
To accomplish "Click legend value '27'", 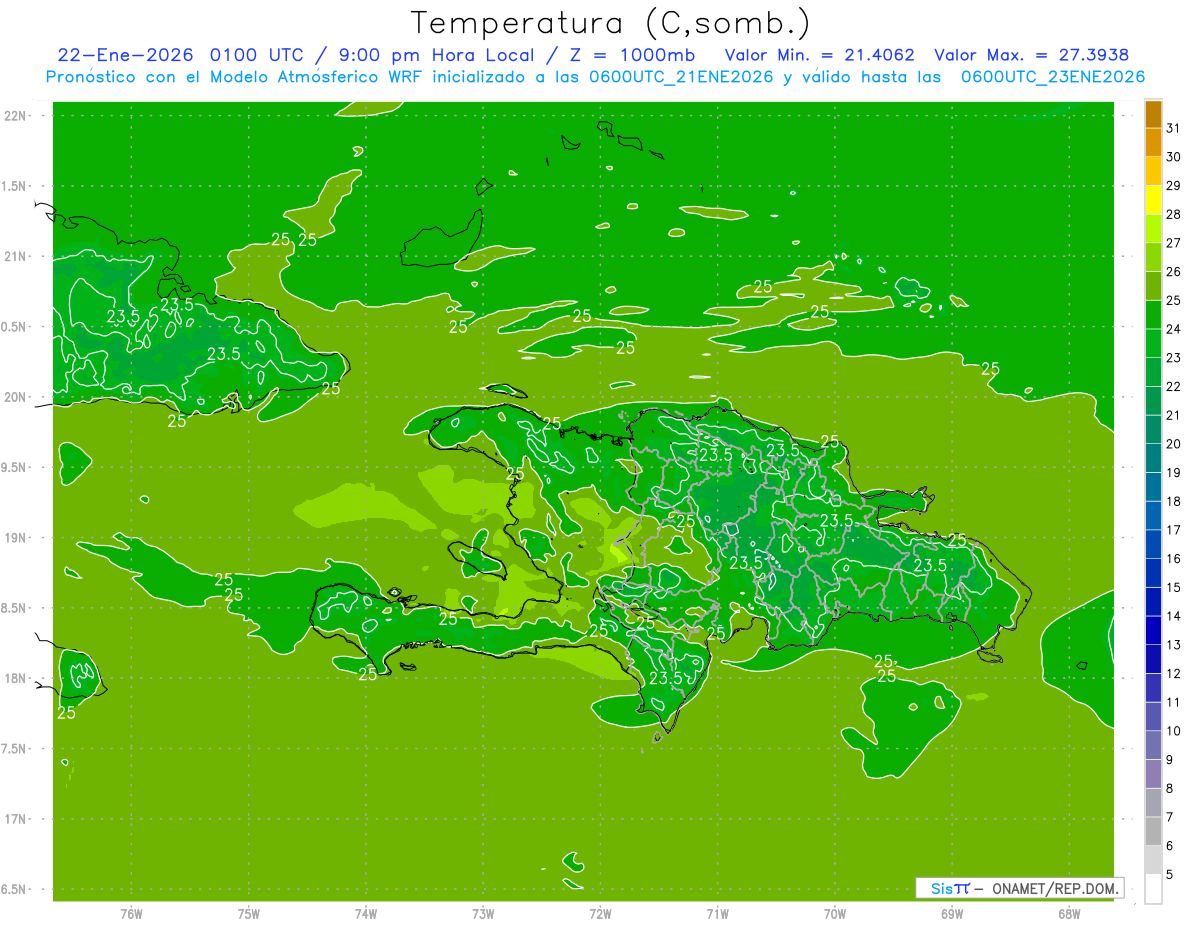I will pyautogui.click(x=1173, y=243).
